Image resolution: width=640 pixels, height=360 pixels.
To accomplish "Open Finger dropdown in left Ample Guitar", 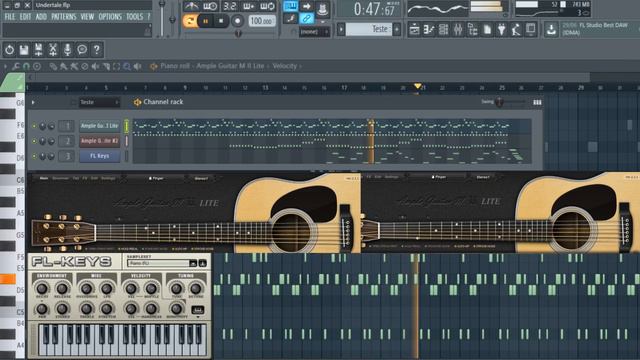I will pos(156,178).
